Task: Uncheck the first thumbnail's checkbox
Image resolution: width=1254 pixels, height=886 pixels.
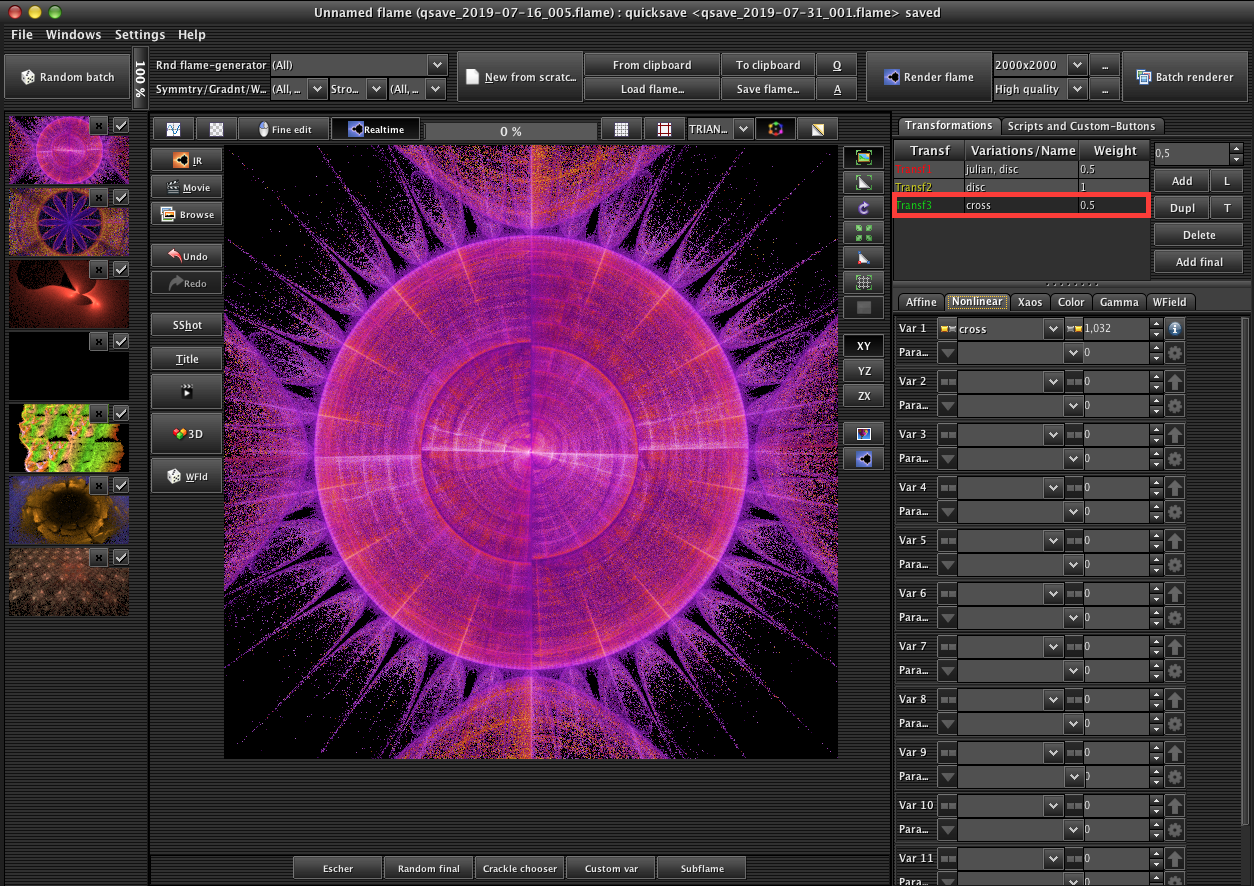Action: [121, 125]
